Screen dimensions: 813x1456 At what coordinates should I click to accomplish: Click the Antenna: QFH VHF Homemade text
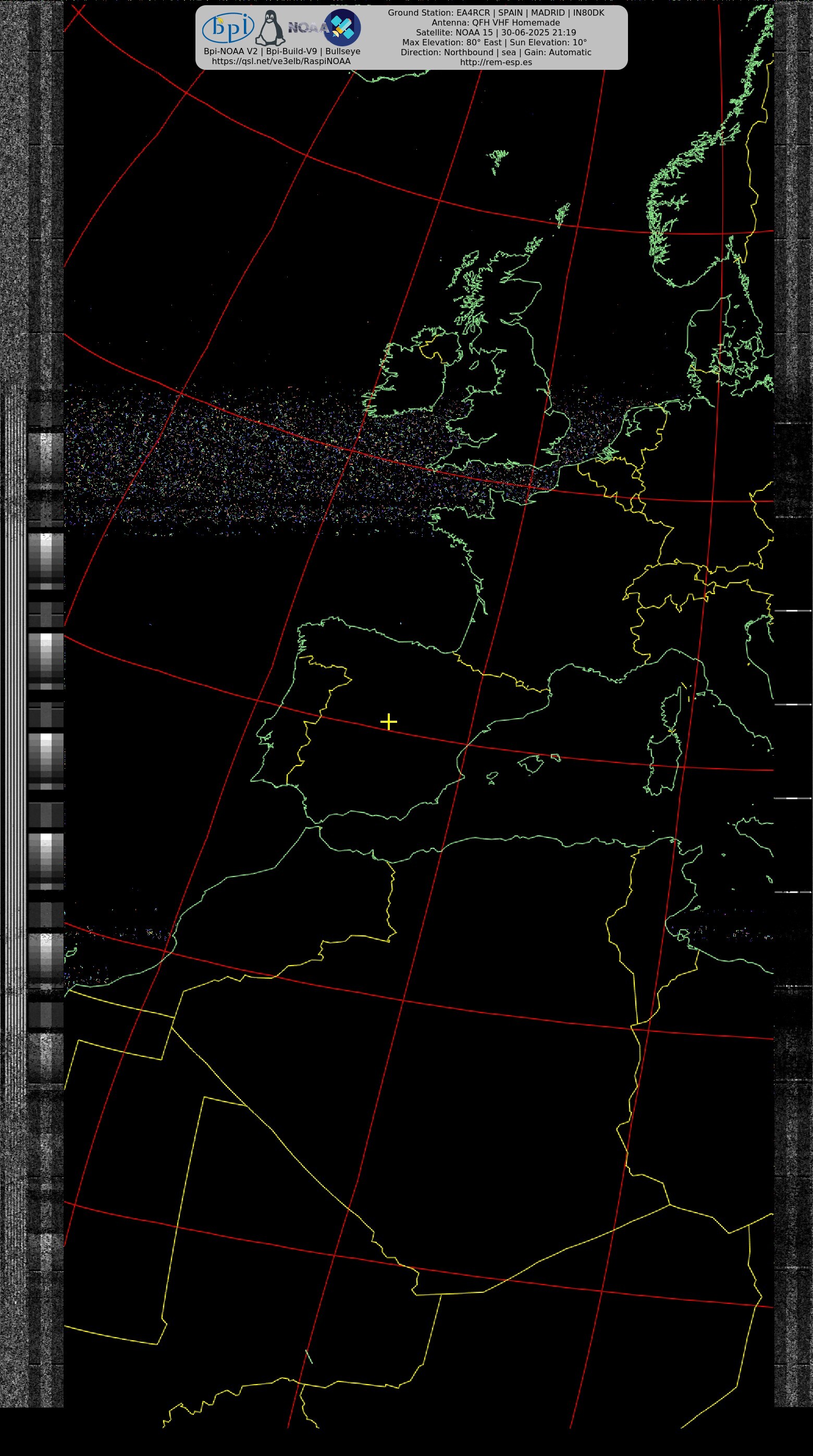pyautogui.click(x=496, y=22)
